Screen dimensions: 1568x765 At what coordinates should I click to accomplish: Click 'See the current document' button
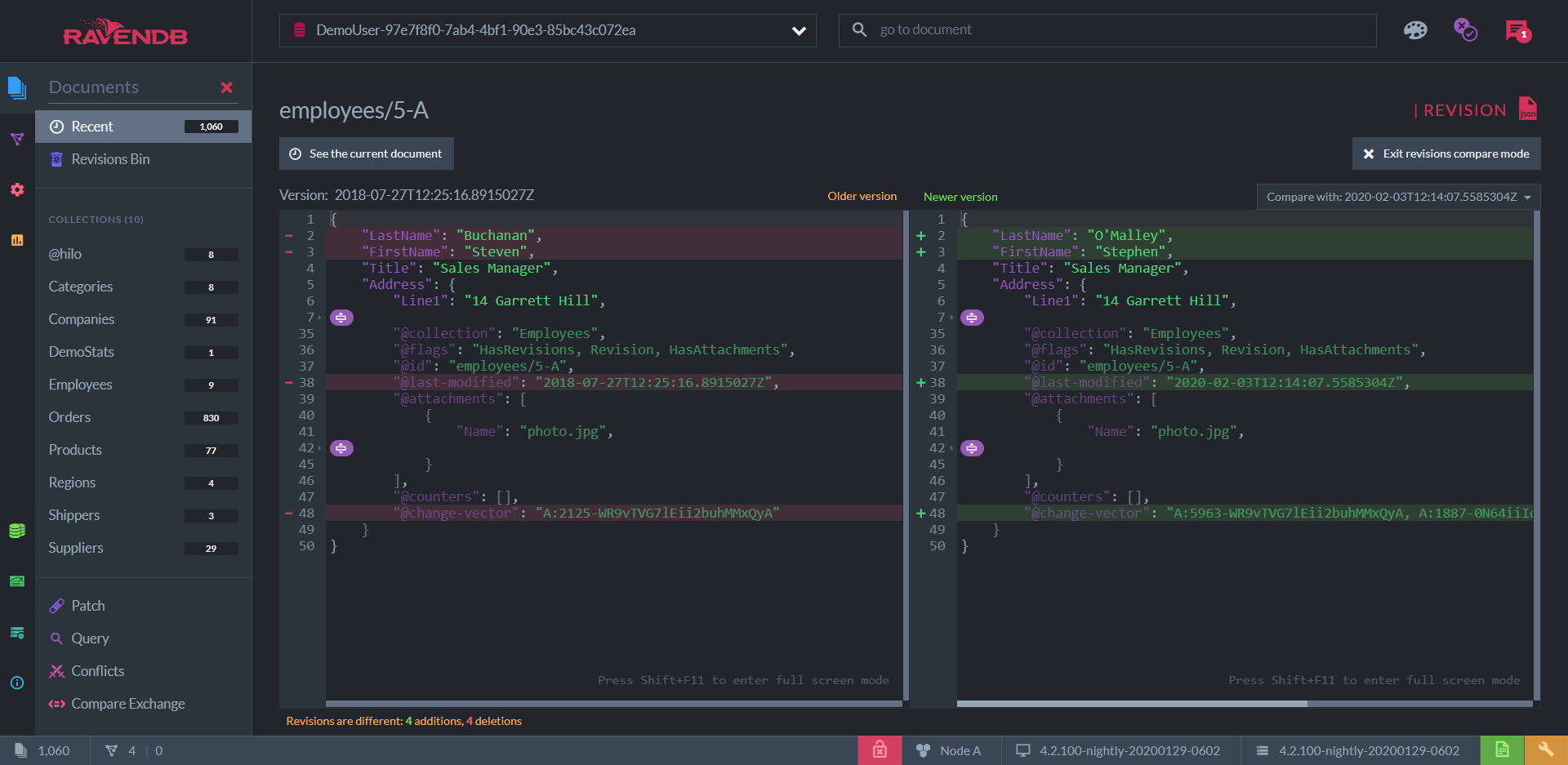pos(366,153)
